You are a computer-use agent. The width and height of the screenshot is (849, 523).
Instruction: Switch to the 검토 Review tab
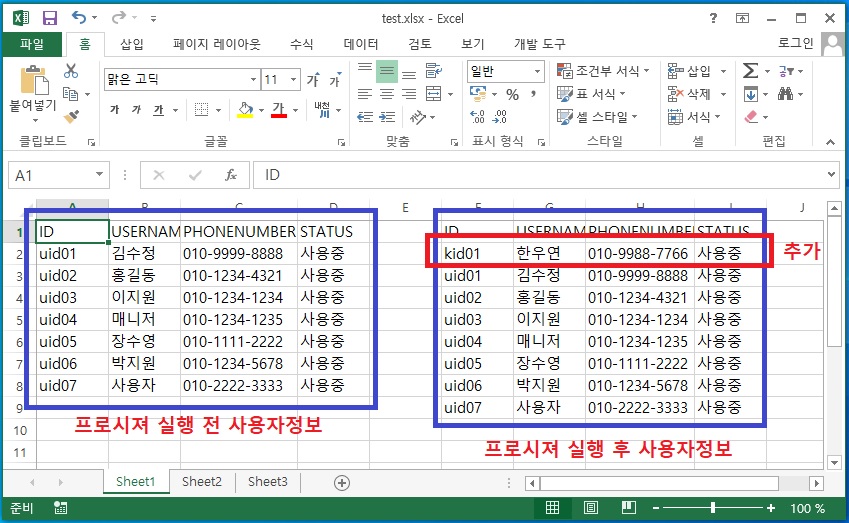coord(420,44)
